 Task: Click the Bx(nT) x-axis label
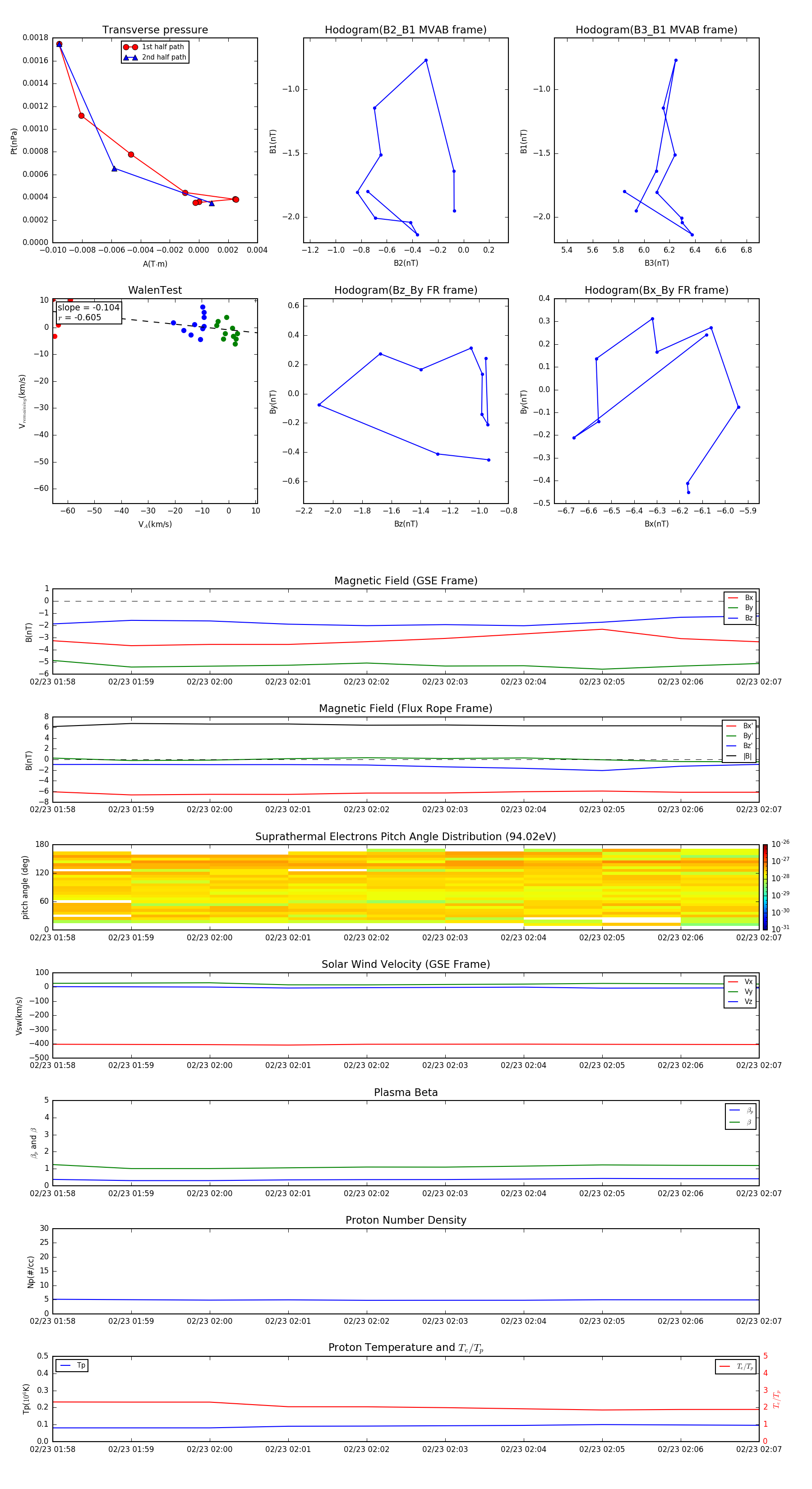coord(656,524)
